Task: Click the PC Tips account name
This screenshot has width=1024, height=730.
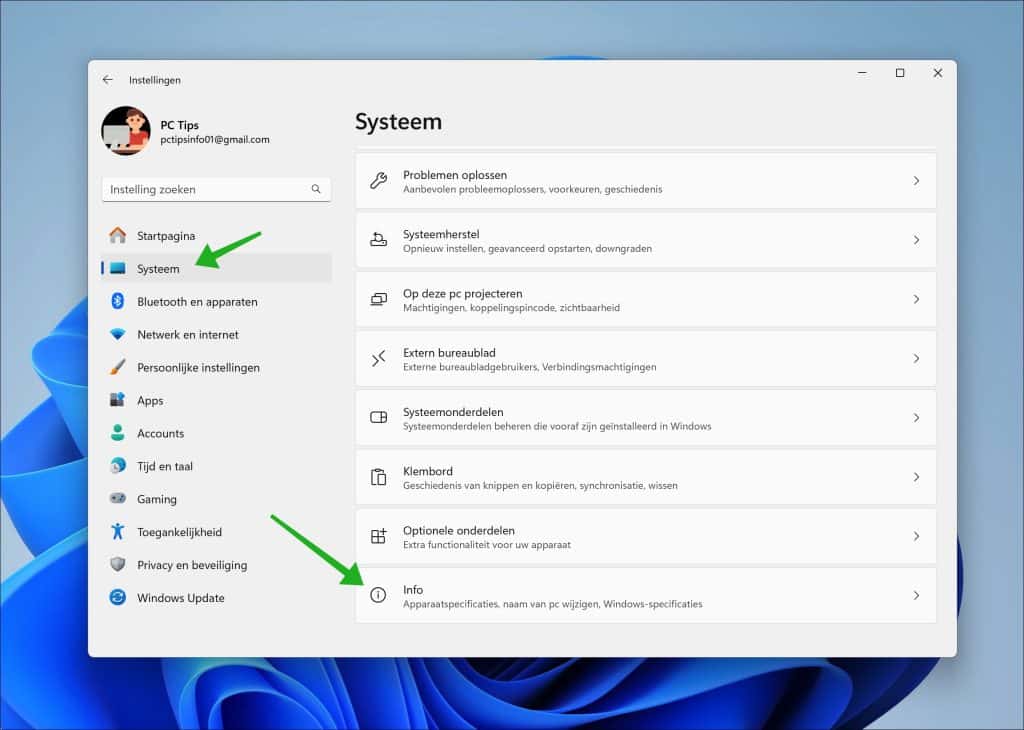Action: (x=180, y=125)
